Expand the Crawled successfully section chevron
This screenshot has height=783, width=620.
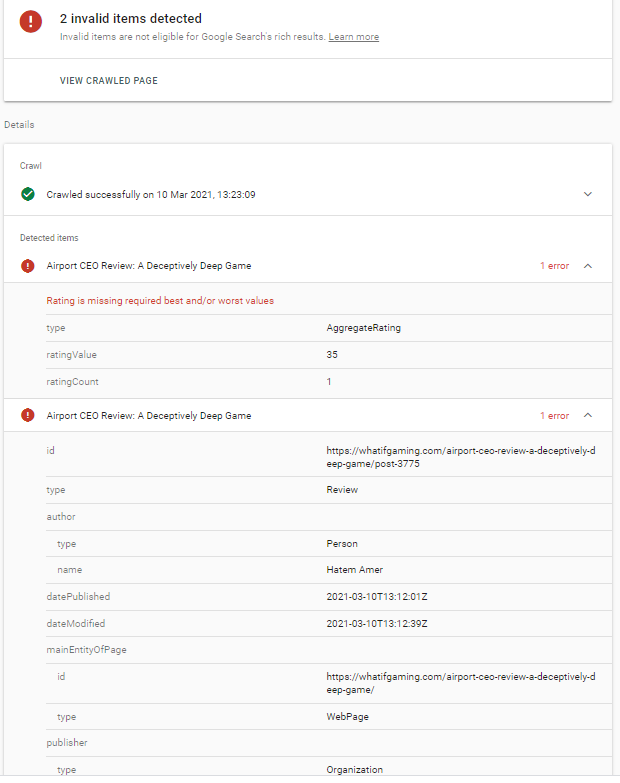(588, 194)
